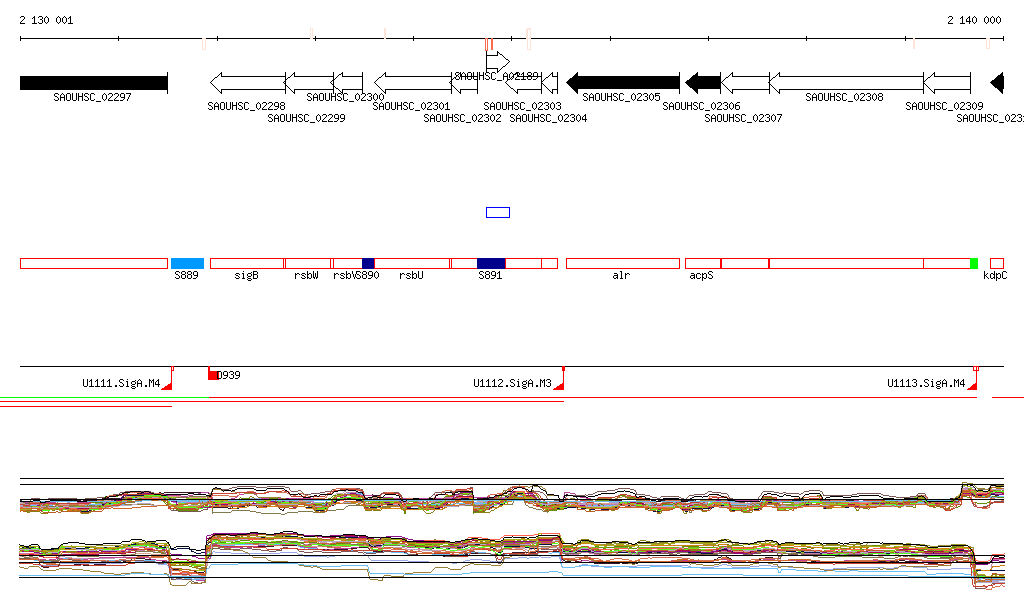Select the U1113.SigA.M4 promoter flag
The height and width of the screenshot is (611, 1024).
pos(972,384)
